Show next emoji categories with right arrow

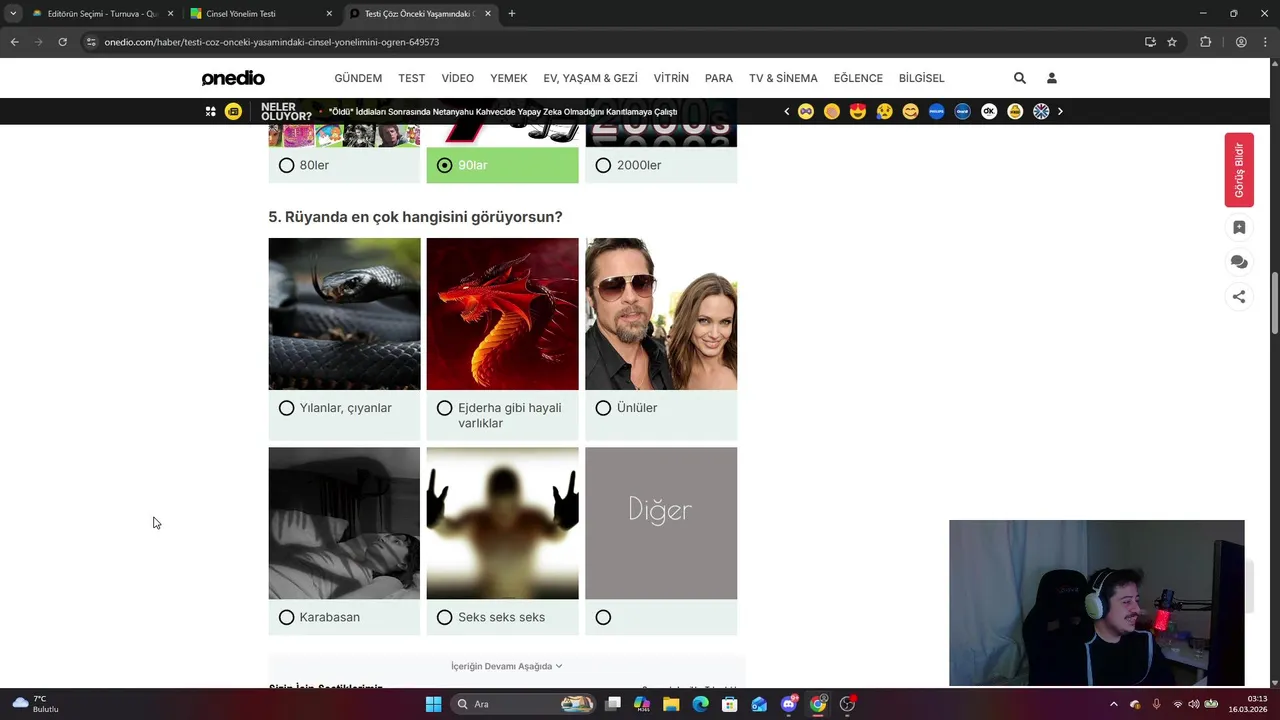[x=1060, y=111]
